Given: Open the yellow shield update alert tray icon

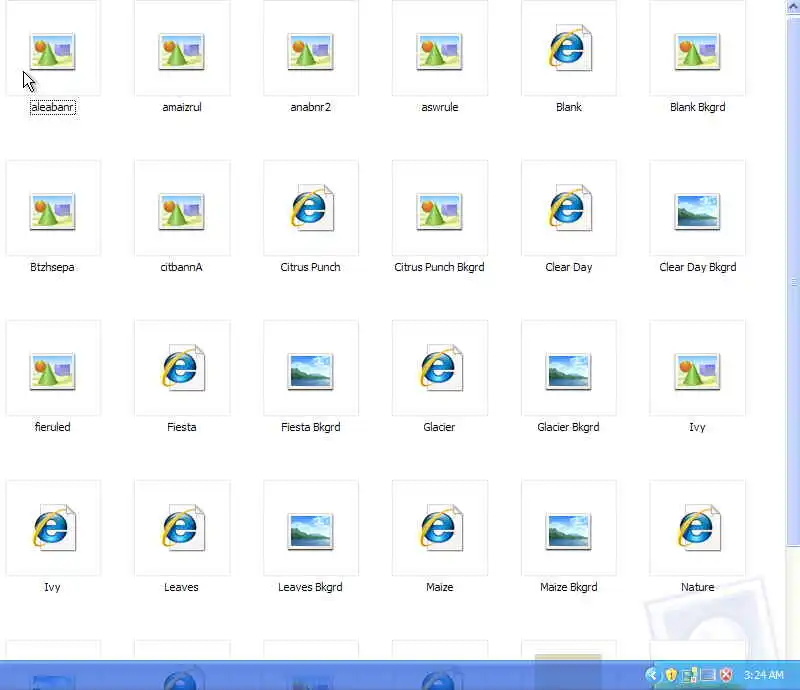Looking at the screenshot, I should (x=671, y=675).
